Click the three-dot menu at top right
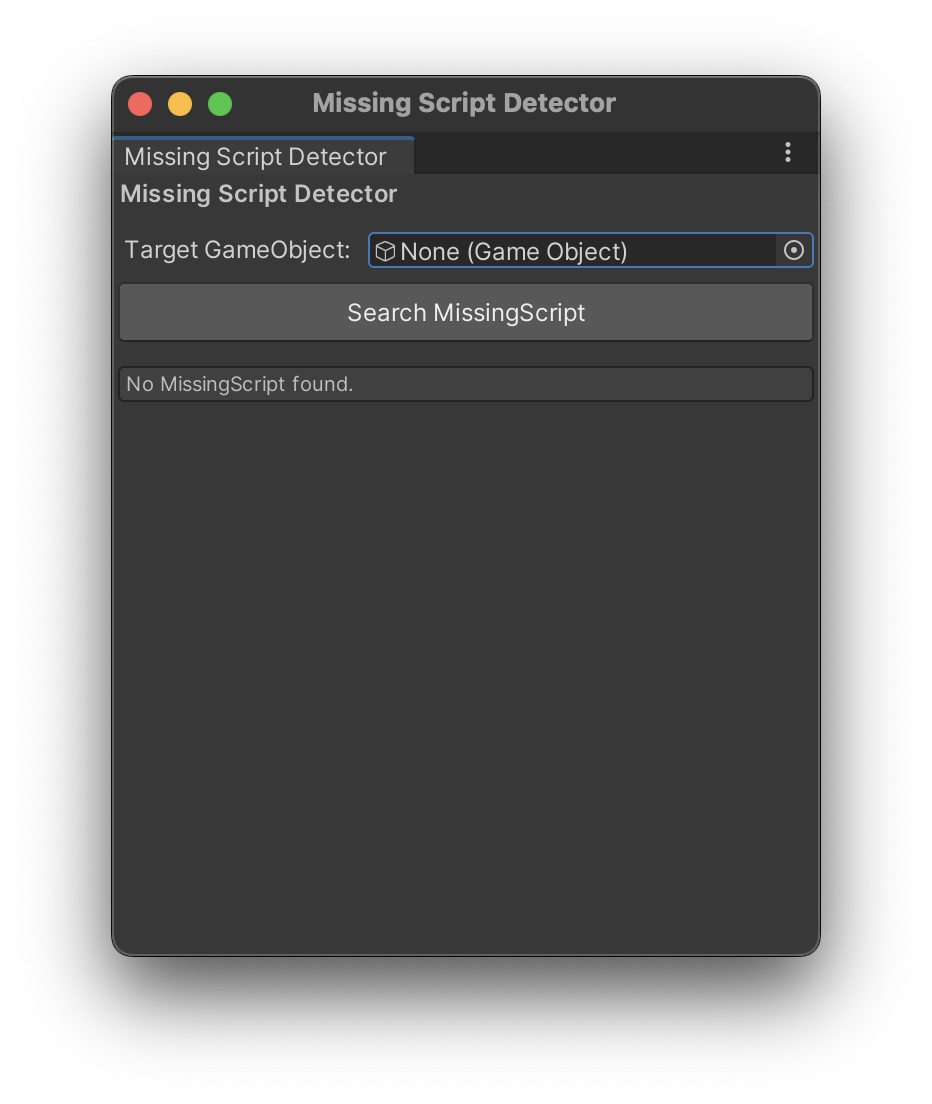 (x=788, y=152)
